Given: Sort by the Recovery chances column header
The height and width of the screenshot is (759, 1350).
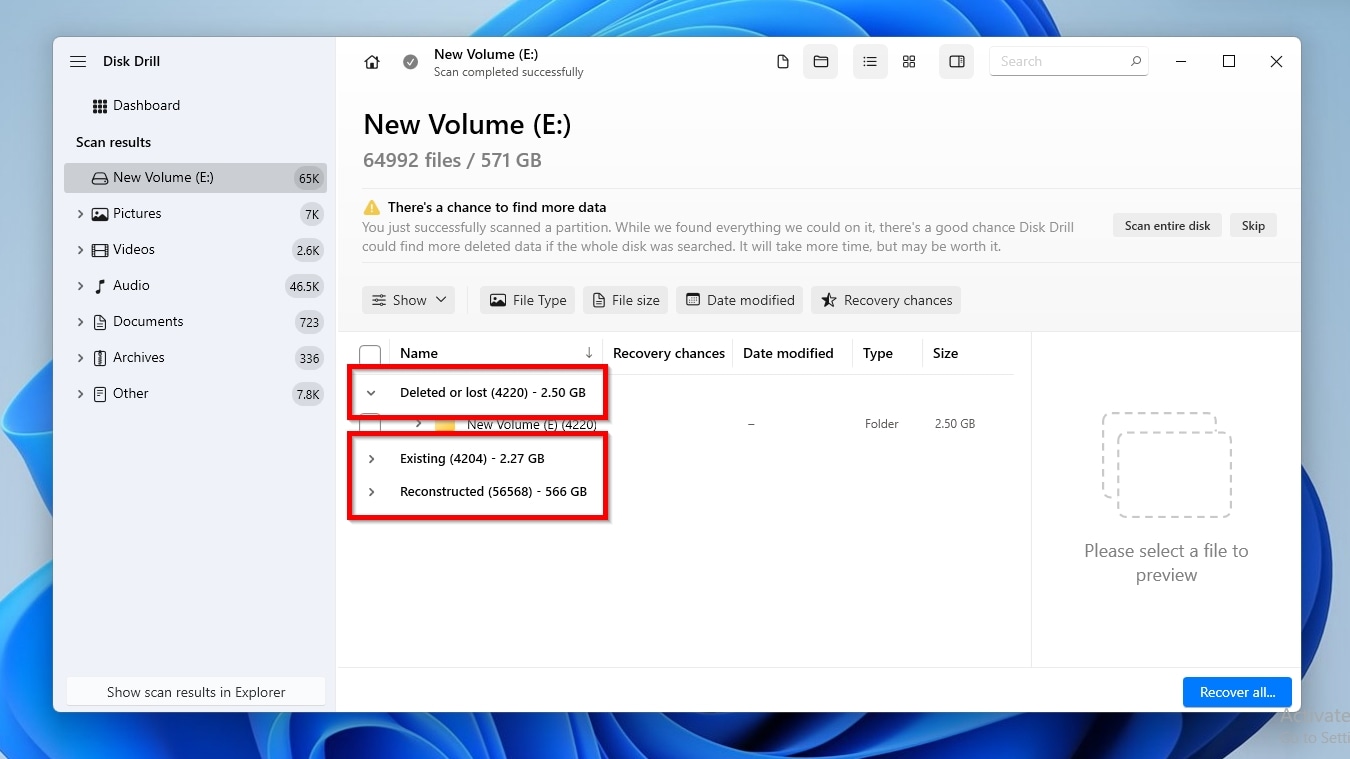Looking at the screenshot, I should pos(669,353).
